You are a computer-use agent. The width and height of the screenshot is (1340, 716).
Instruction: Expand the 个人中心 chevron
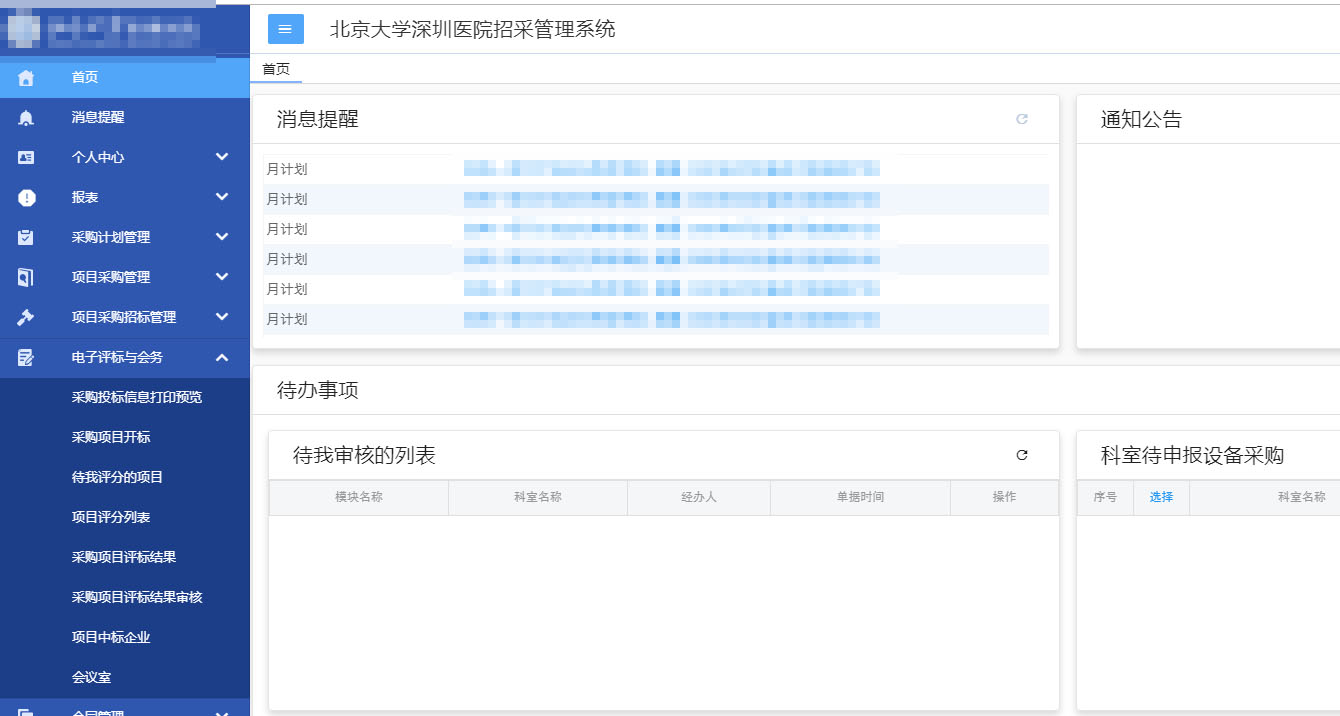[x=222, y=157]
